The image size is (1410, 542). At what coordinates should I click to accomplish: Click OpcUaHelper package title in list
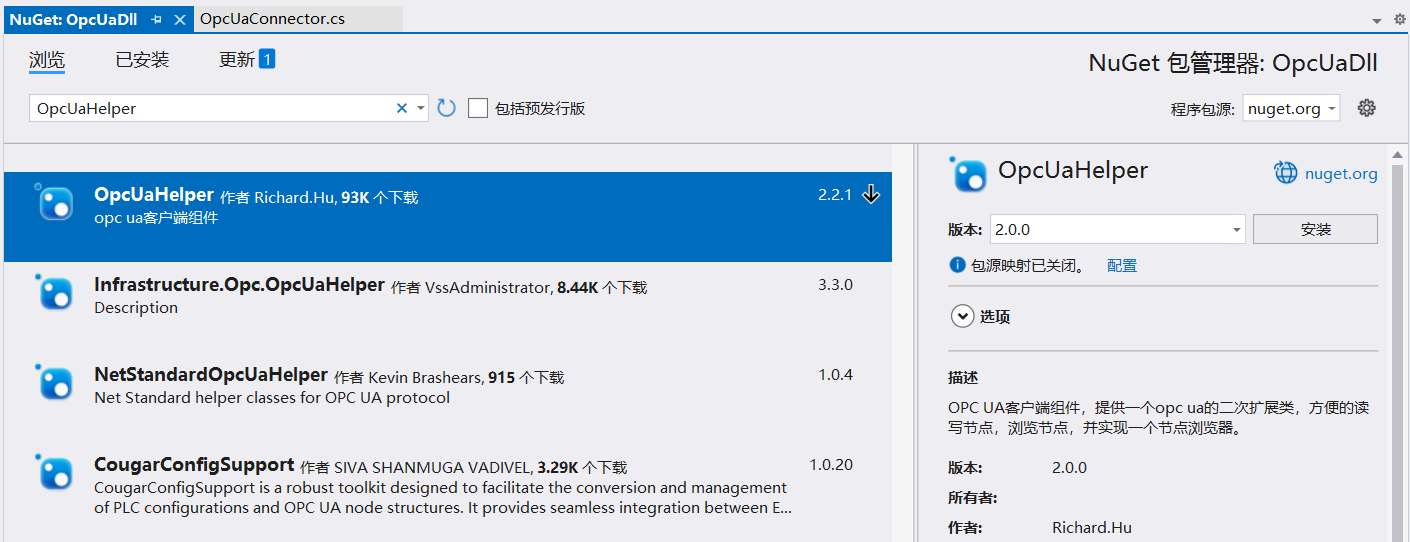(154, 195)
